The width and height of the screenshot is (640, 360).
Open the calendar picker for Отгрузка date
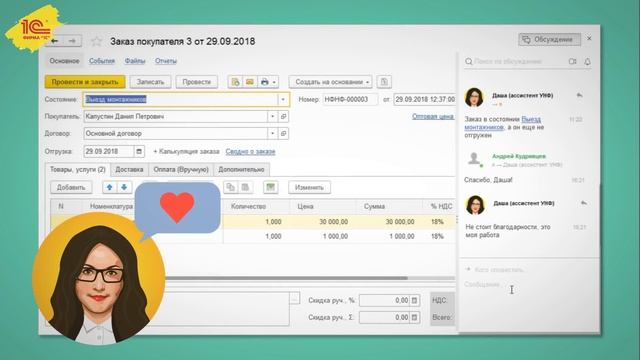[x=139, y=151]
